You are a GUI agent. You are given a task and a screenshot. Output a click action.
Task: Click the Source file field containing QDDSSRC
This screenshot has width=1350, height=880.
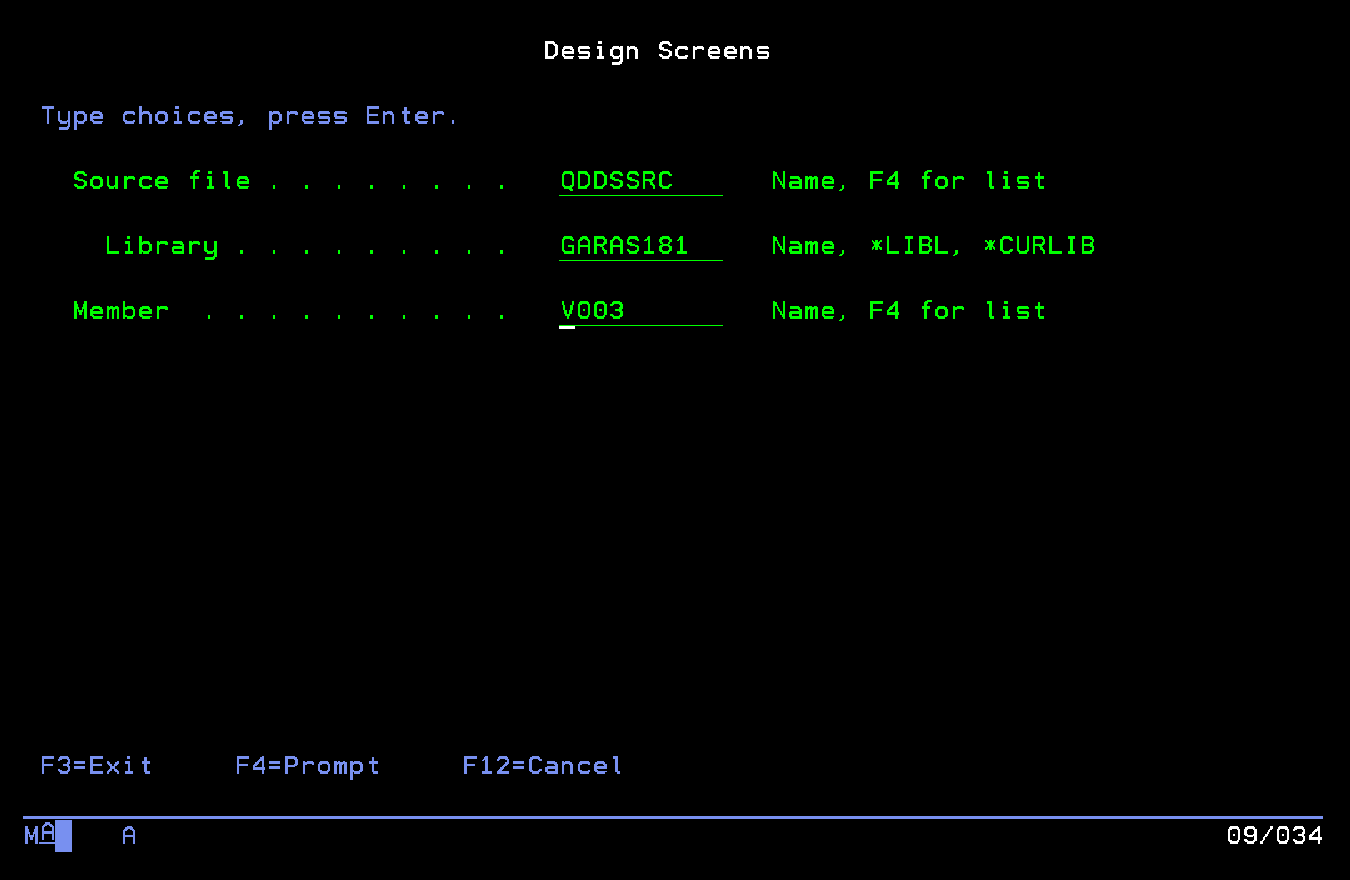pyautogui.click(x=640, y=181)
